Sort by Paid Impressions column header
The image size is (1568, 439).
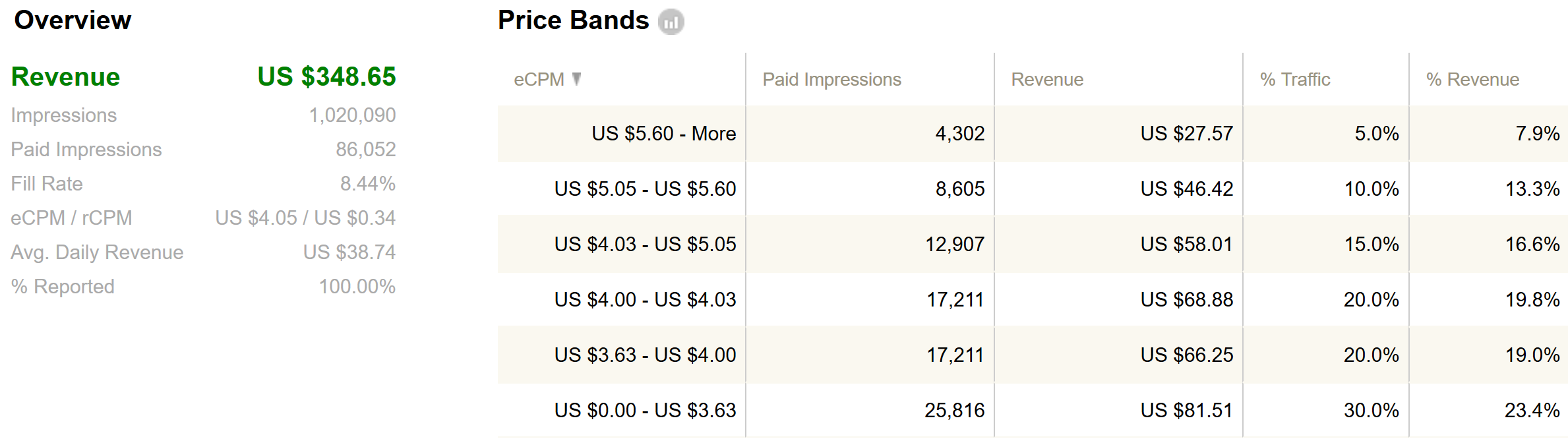(831, 80)
